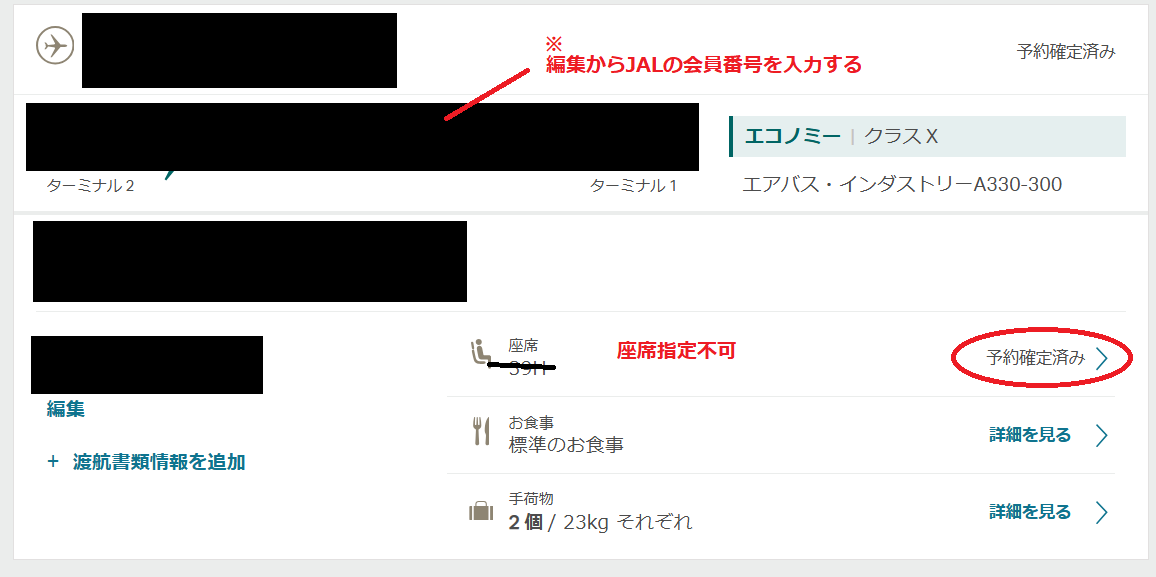This screenshot has height=577, width=1156.
Task: Expand the meal row chevron arrow
Action: tap(1102, 436)
